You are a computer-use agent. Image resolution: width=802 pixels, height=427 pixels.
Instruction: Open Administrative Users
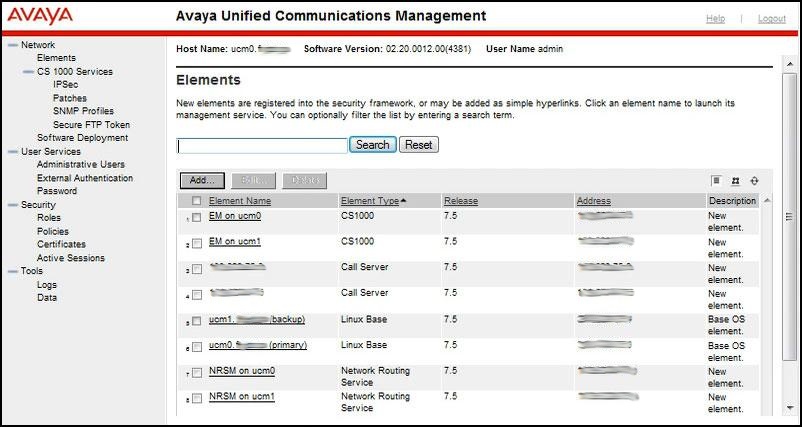coord(81,164)
